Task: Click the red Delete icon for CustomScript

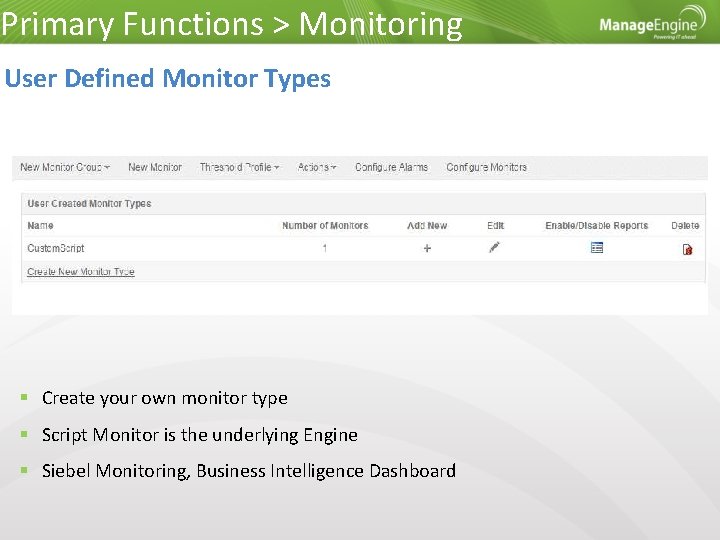Action: point(687,249)
